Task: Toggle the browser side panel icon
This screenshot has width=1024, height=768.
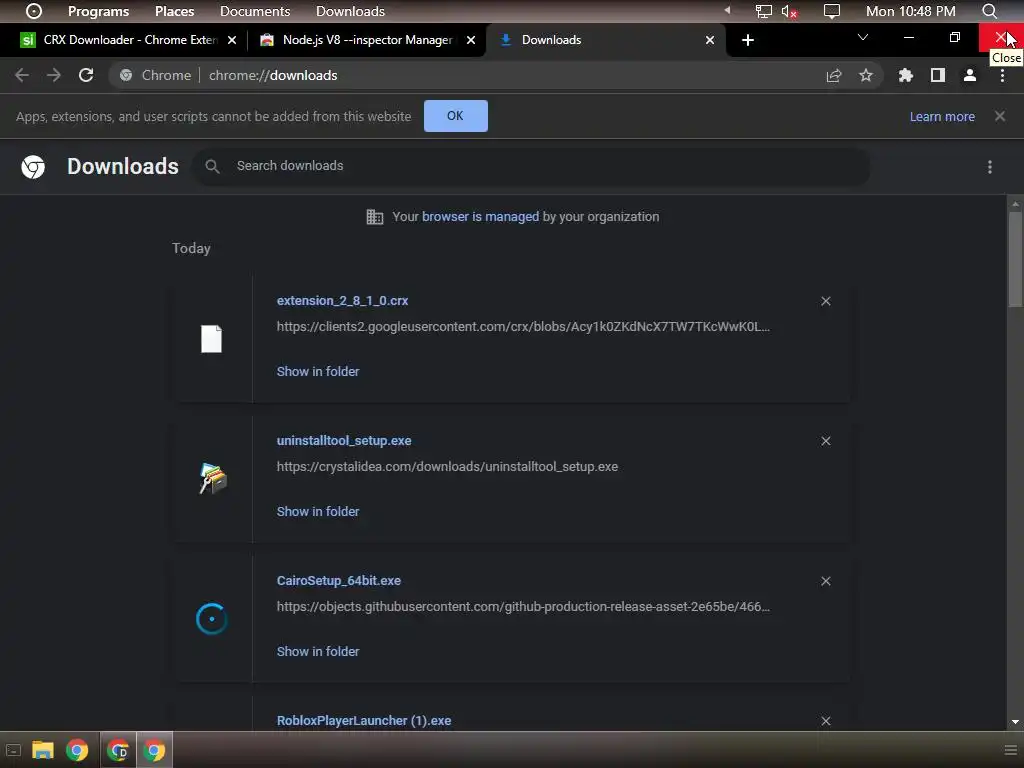Action: [938, 76]
